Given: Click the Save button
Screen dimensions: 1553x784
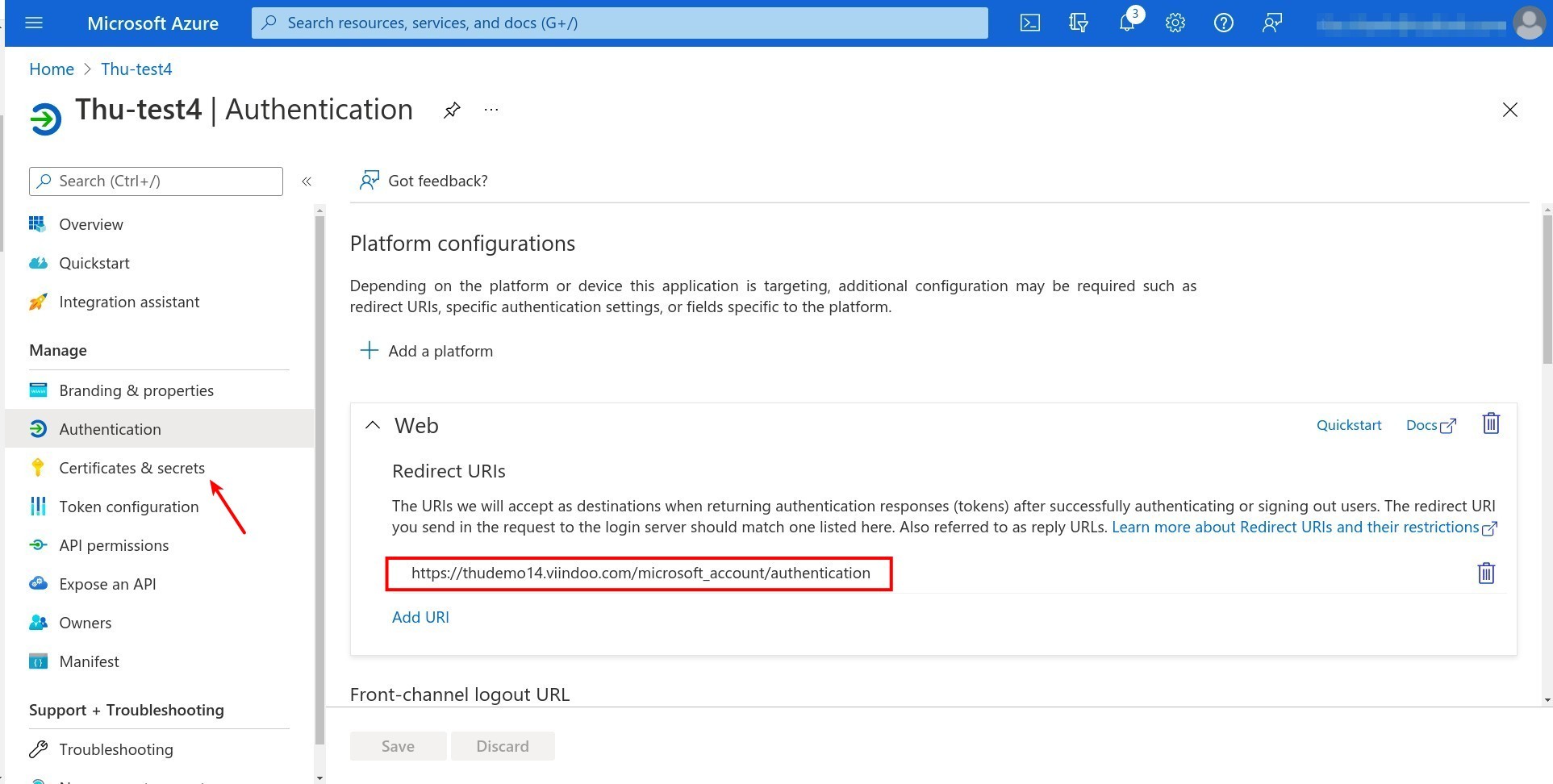Looking at the screenshot, I should click(x=398, y=746).
